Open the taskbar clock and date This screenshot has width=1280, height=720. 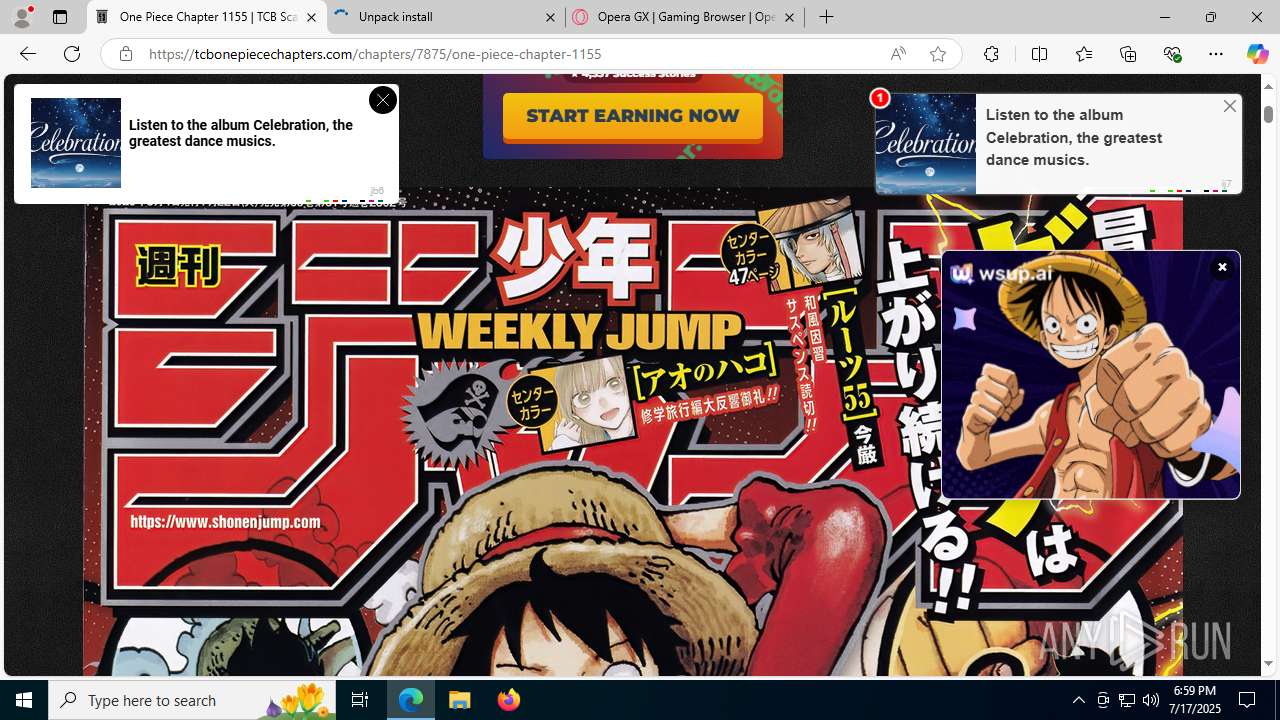pyautogui.click(x=1195, y=700)
